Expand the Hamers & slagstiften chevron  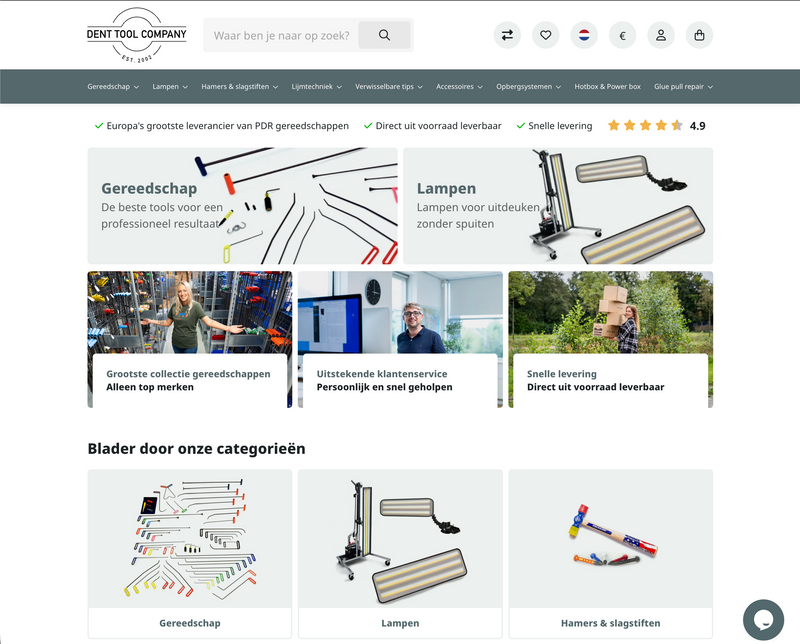pyautogui.click(x=276, y=87)
